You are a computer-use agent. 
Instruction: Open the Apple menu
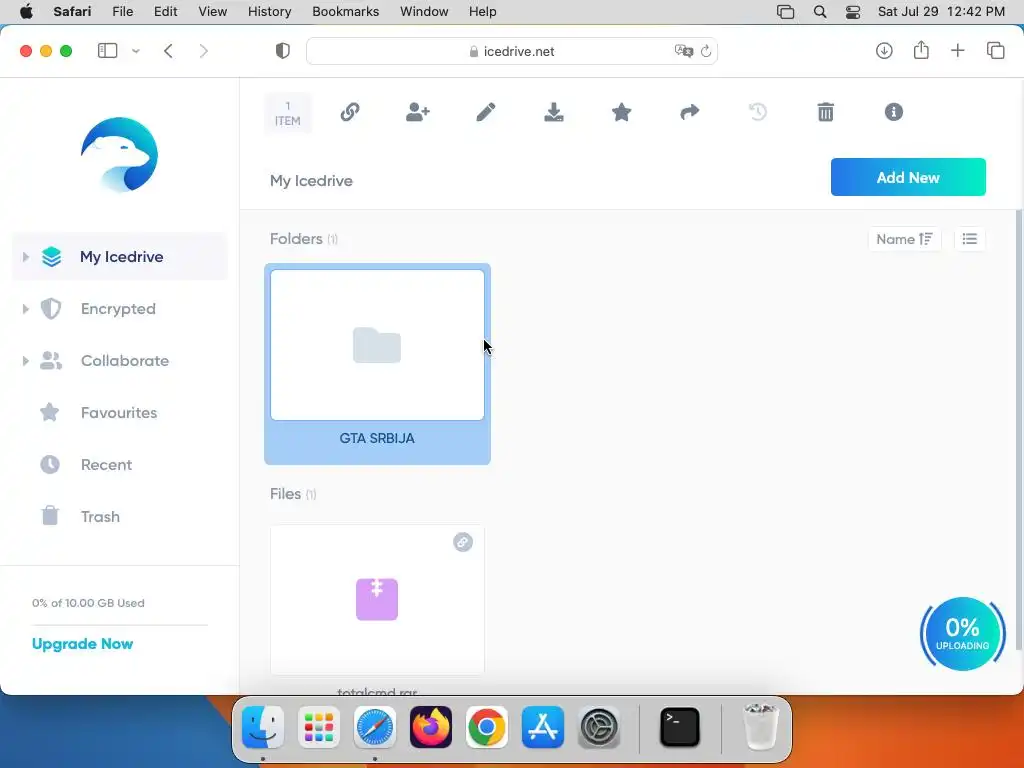pyautogui.click(x=26, y=12)
